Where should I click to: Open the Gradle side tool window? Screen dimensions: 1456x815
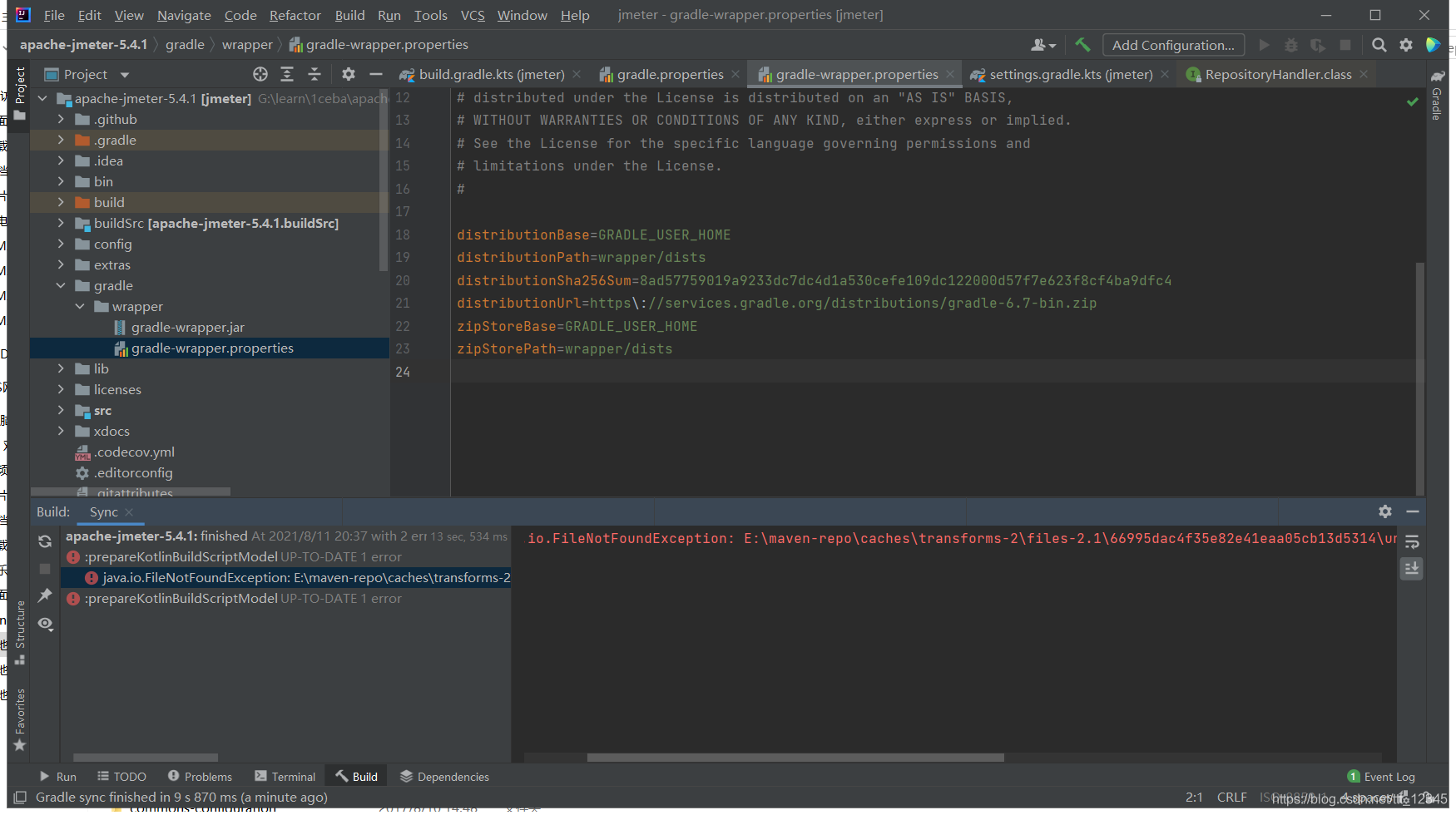pos(1437,96)
